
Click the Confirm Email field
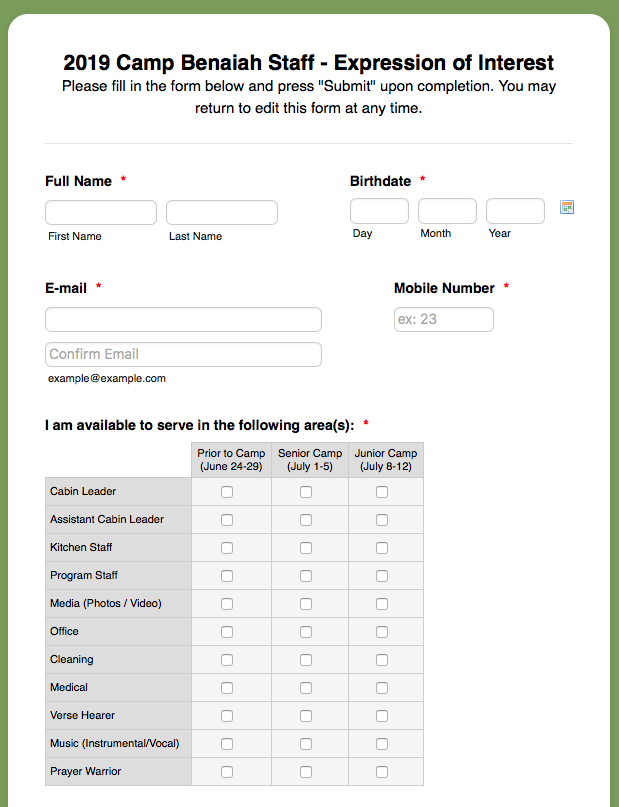click(x=183, y=354)
